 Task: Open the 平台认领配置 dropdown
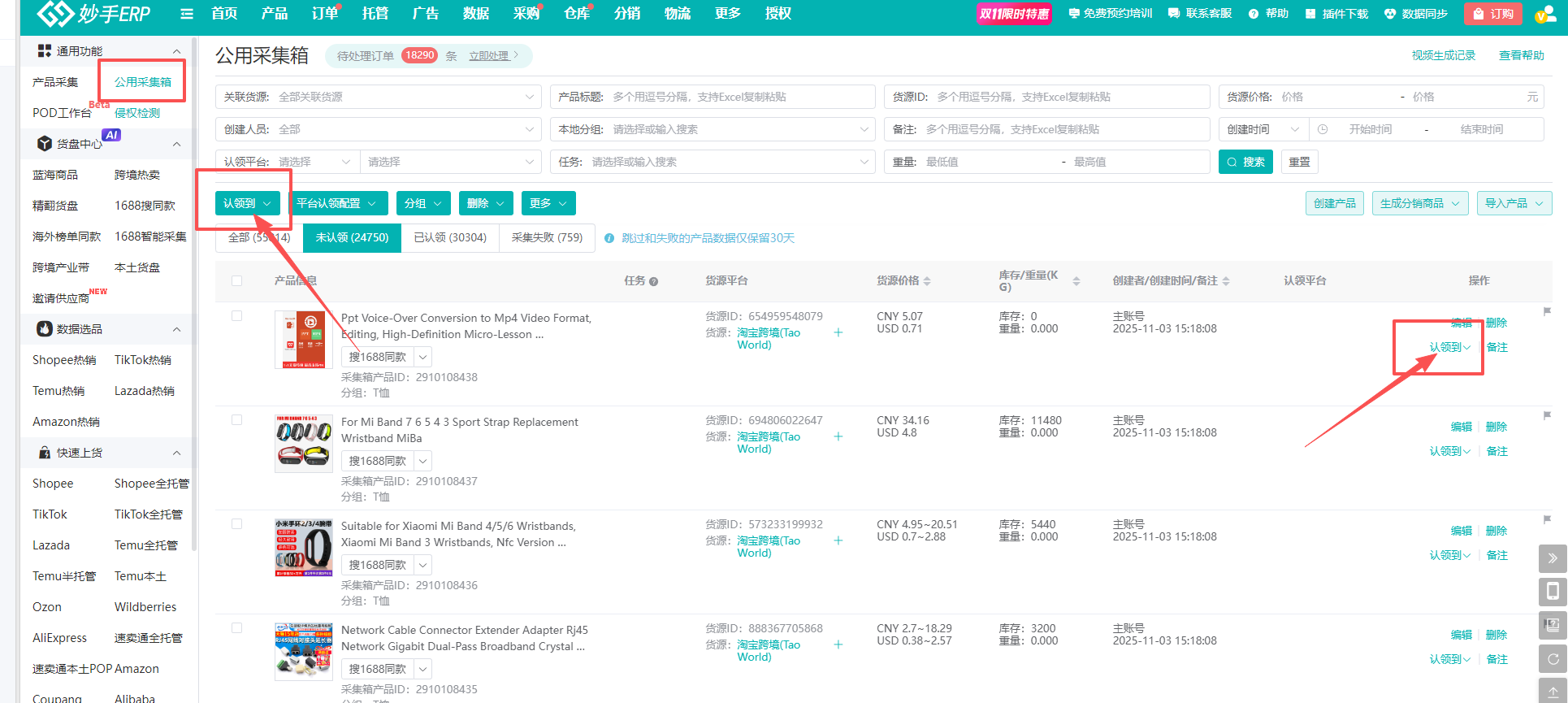point(336,203)
